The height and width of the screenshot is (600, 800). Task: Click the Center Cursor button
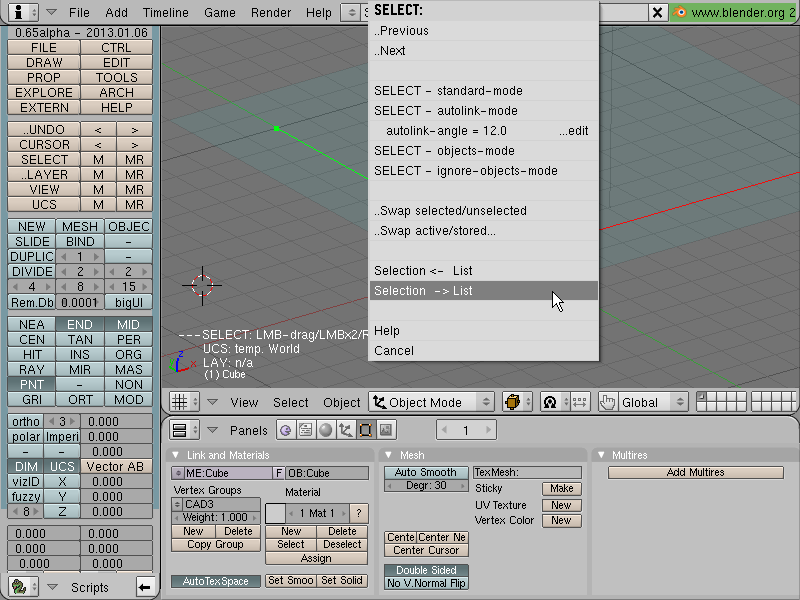tap(426, 550)
